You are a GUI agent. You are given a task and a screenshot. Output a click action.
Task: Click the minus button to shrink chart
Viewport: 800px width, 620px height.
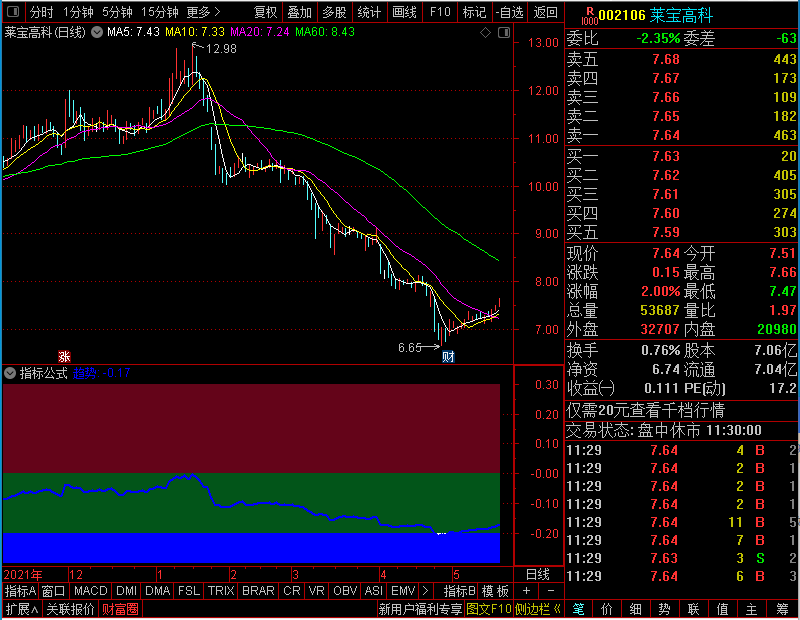click(x=551, y=591)
